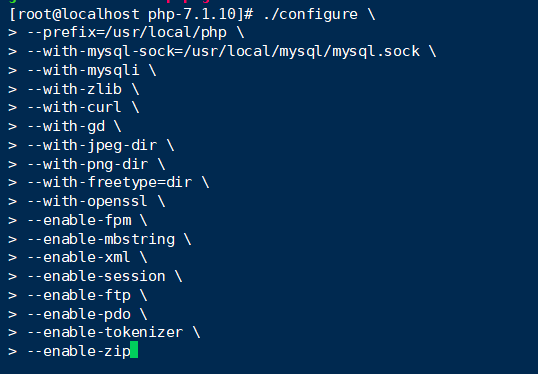538x374 pixels.
Task: Click the --enable-zip text
Action: pos(79,351)
